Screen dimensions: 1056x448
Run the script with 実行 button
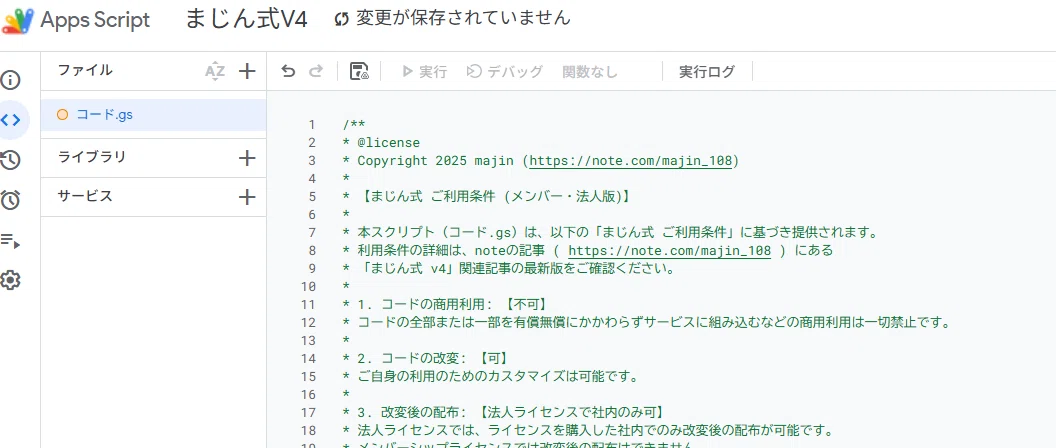pos(424,71)
